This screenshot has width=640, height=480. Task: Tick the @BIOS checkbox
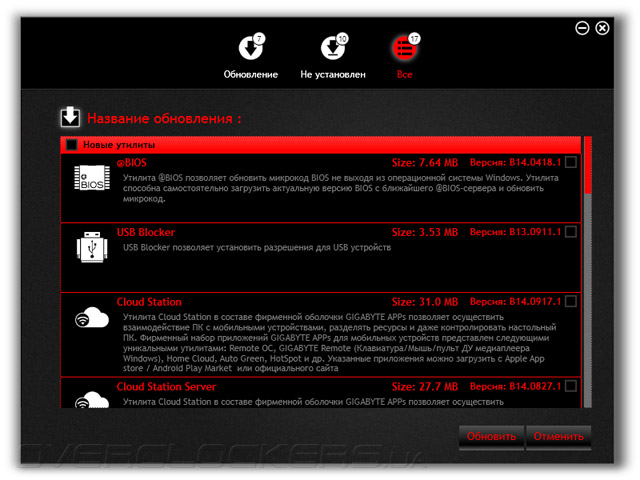571,162
